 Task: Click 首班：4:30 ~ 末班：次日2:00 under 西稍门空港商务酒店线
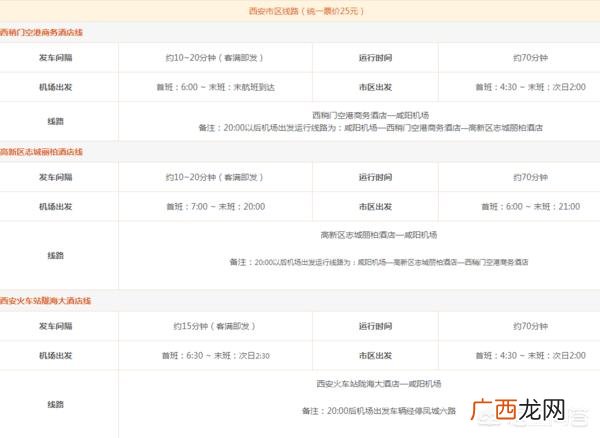[x=530, y=87]
